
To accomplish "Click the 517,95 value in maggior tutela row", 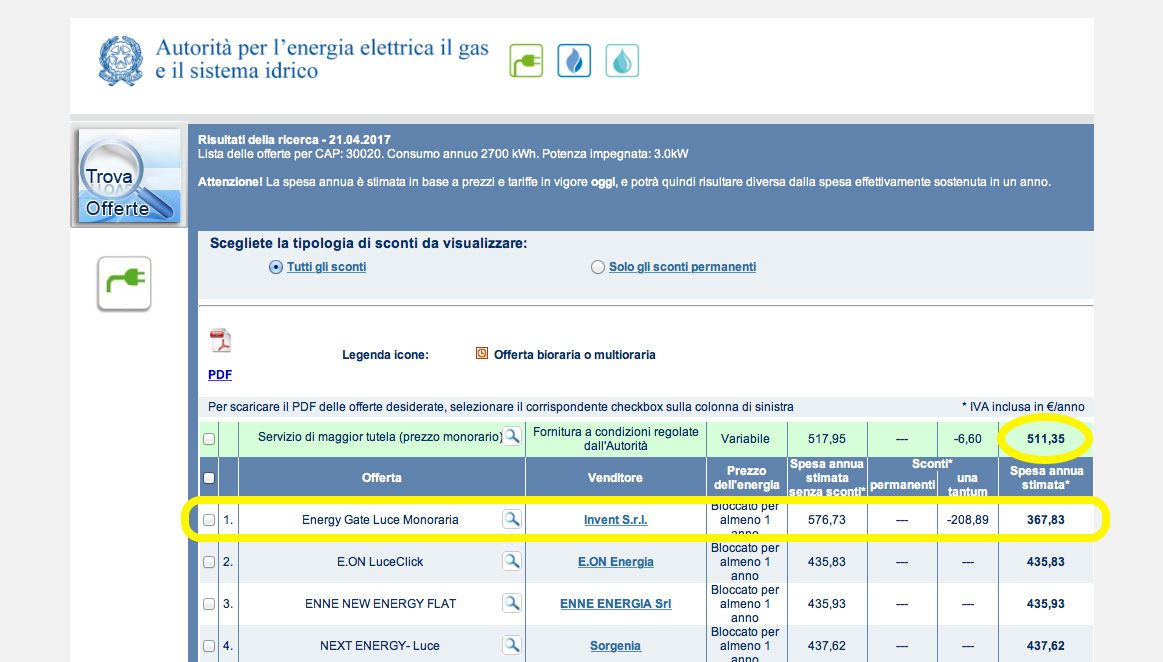I will [827, 439].
